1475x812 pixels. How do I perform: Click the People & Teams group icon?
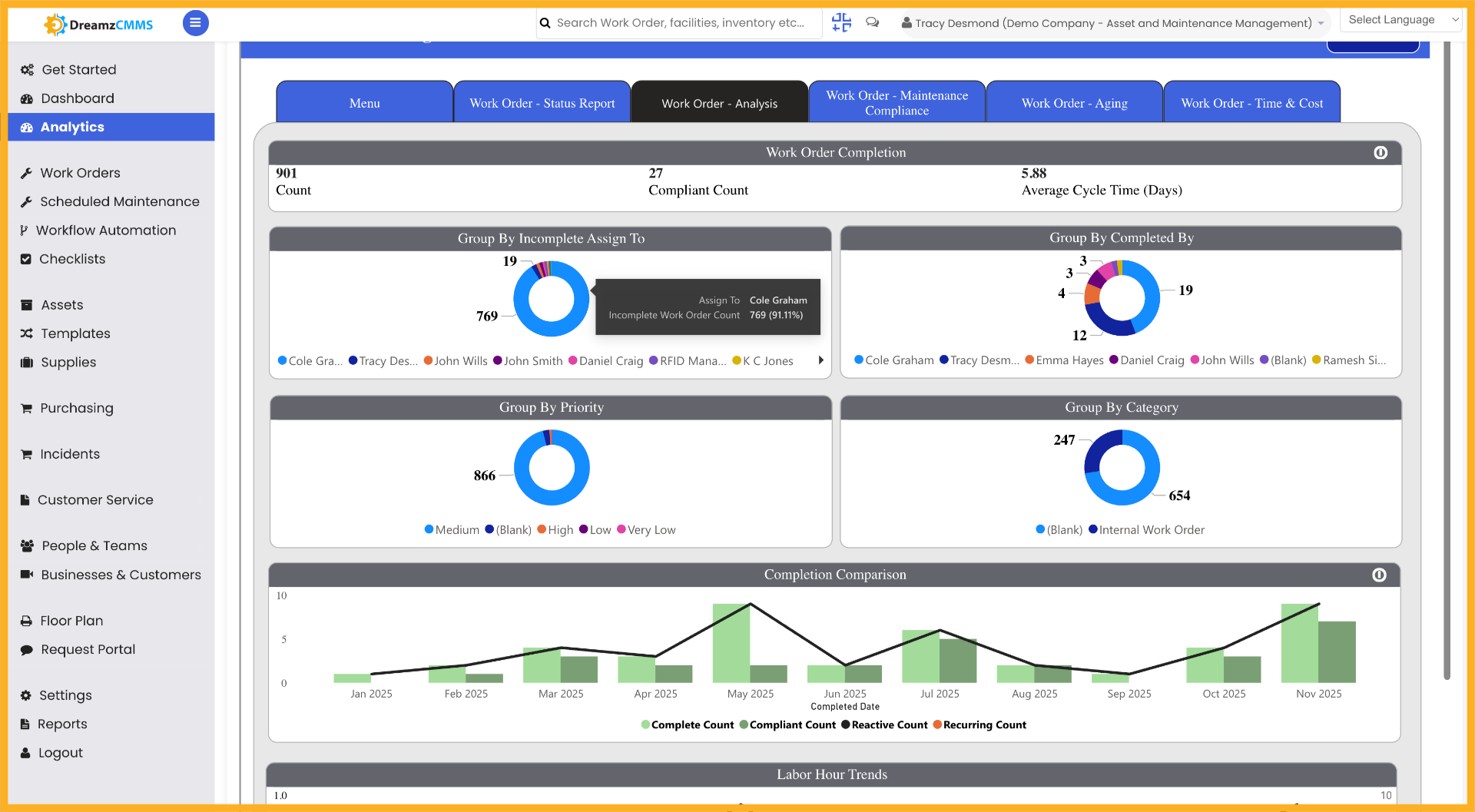(28, 546)
